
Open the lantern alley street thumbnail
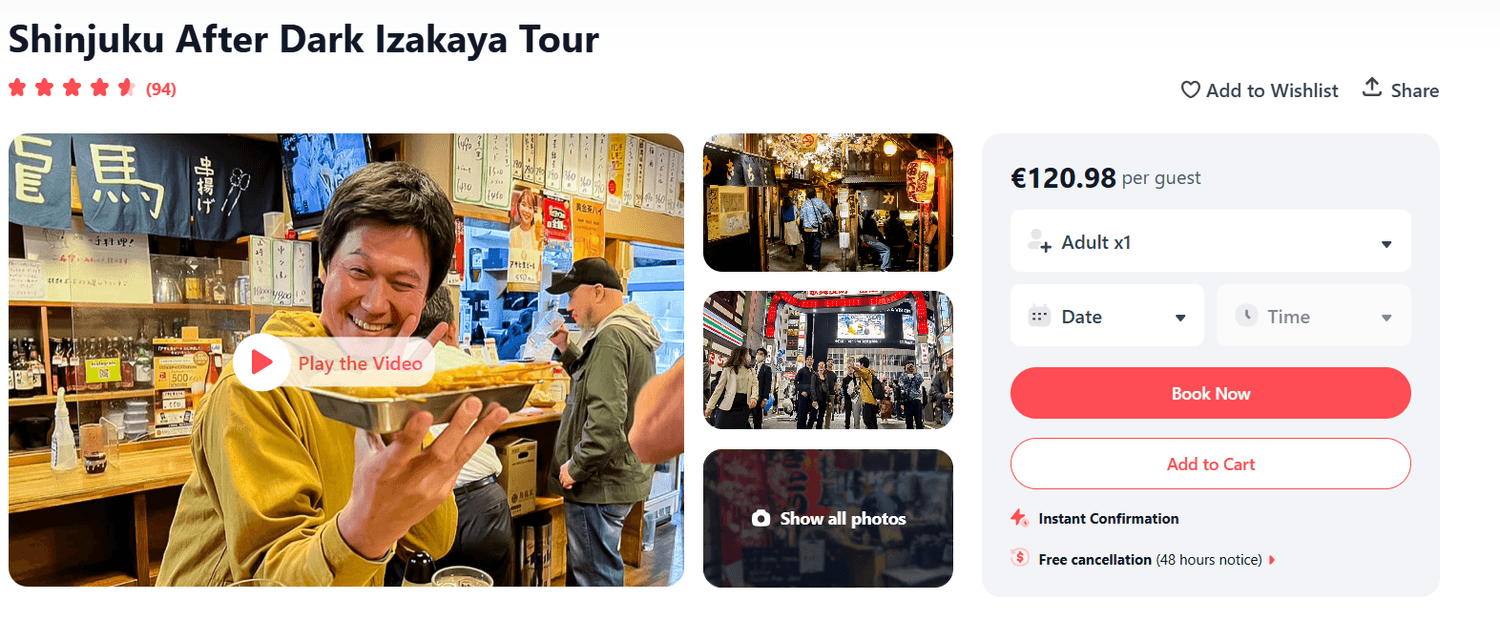(828, 202)
